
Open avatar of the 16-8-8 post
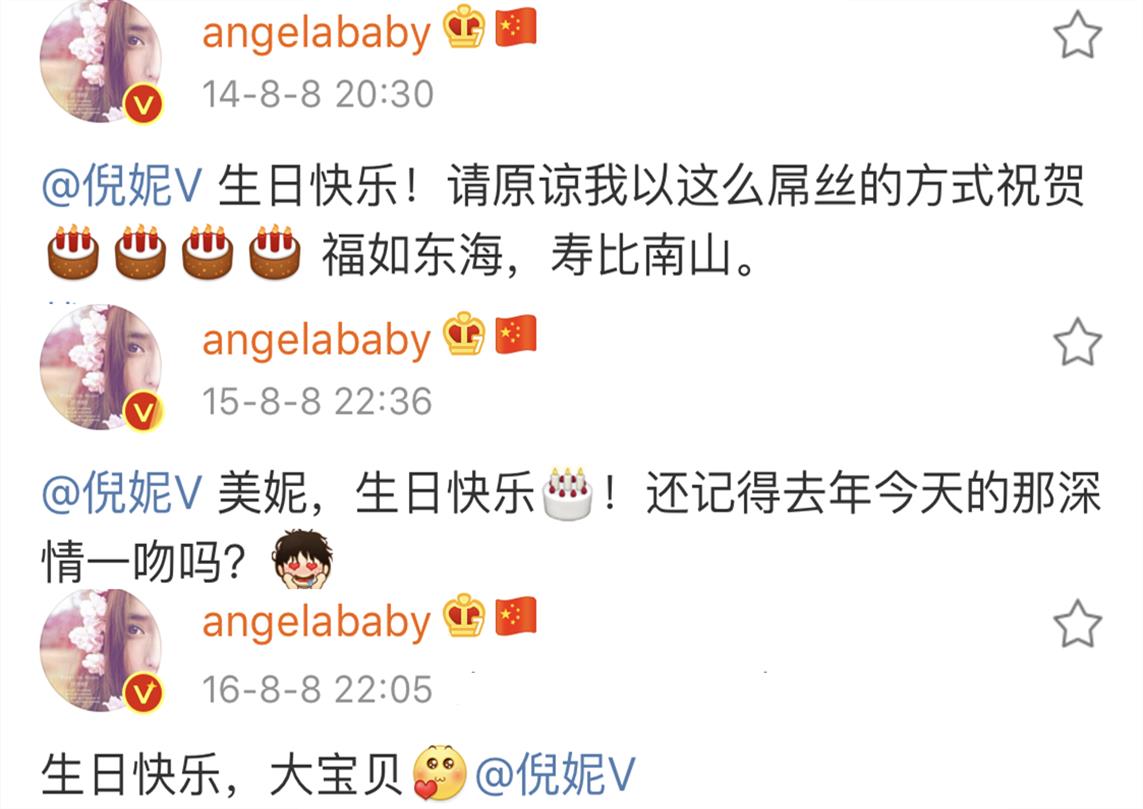(x=101, y=649)
